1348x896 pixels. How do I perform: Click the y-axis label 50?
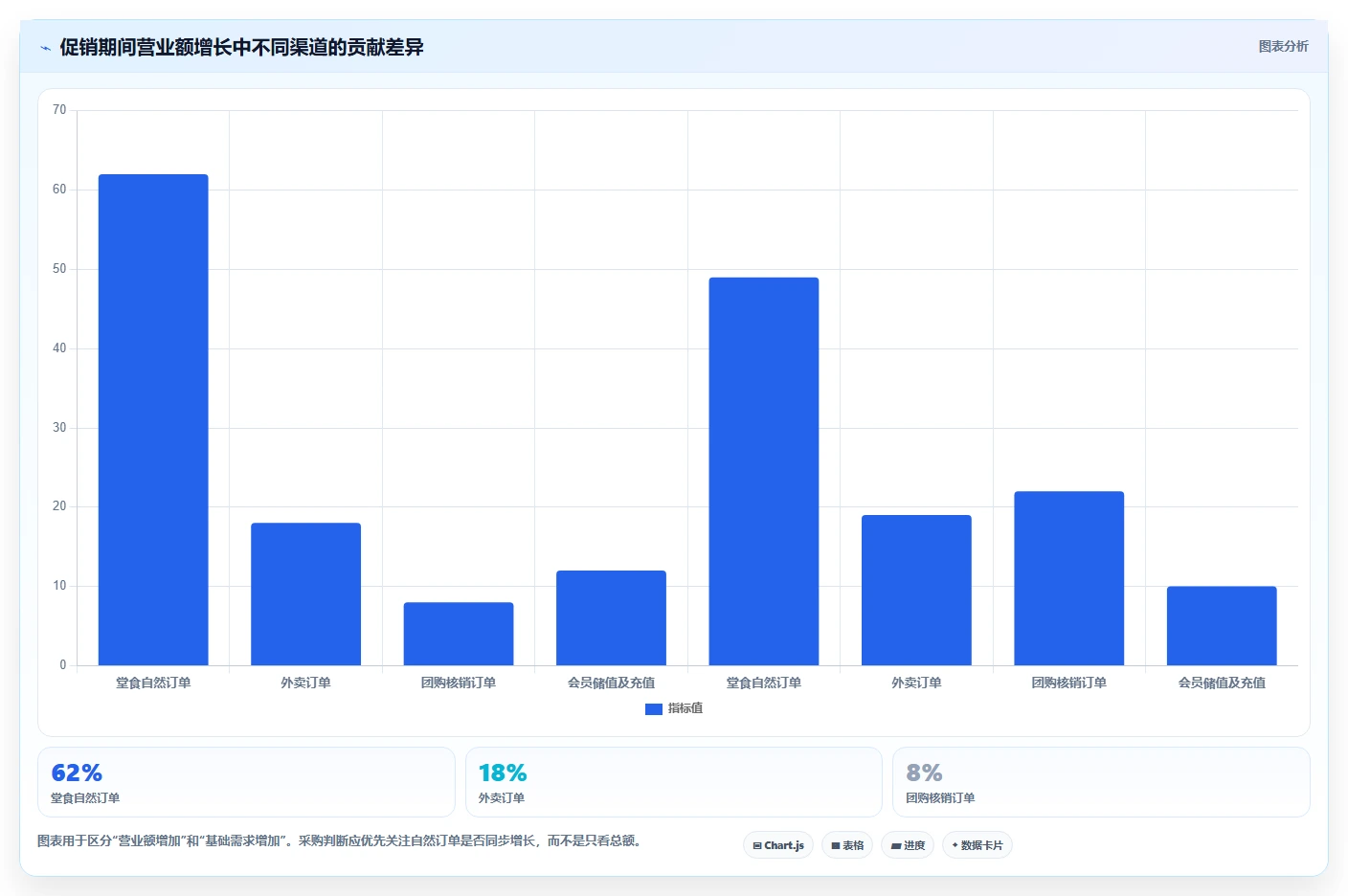(59, 269)
